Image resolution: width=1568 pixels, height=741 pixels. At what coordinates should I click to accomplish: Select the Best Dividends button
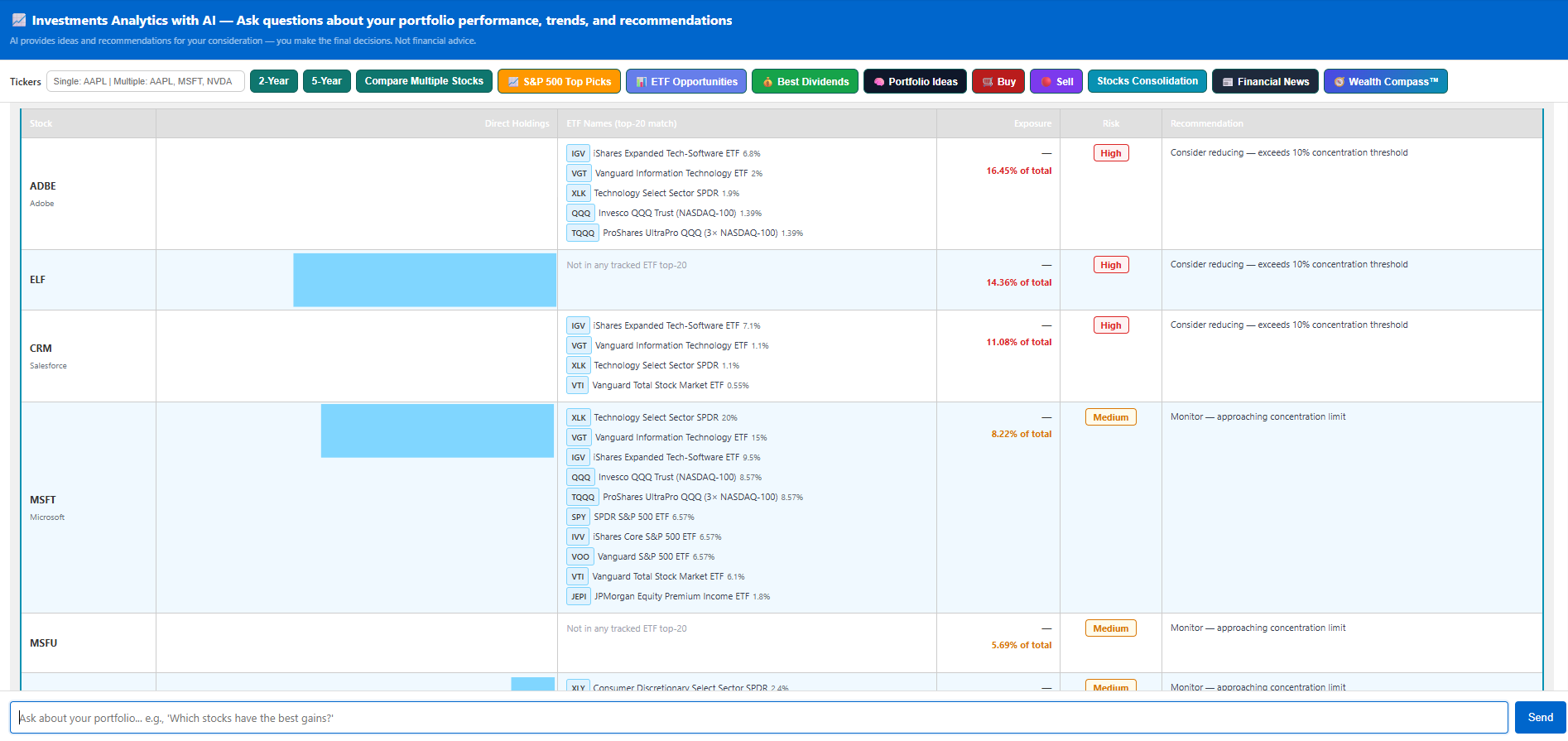pyautogui.click(x=804, y=81)
